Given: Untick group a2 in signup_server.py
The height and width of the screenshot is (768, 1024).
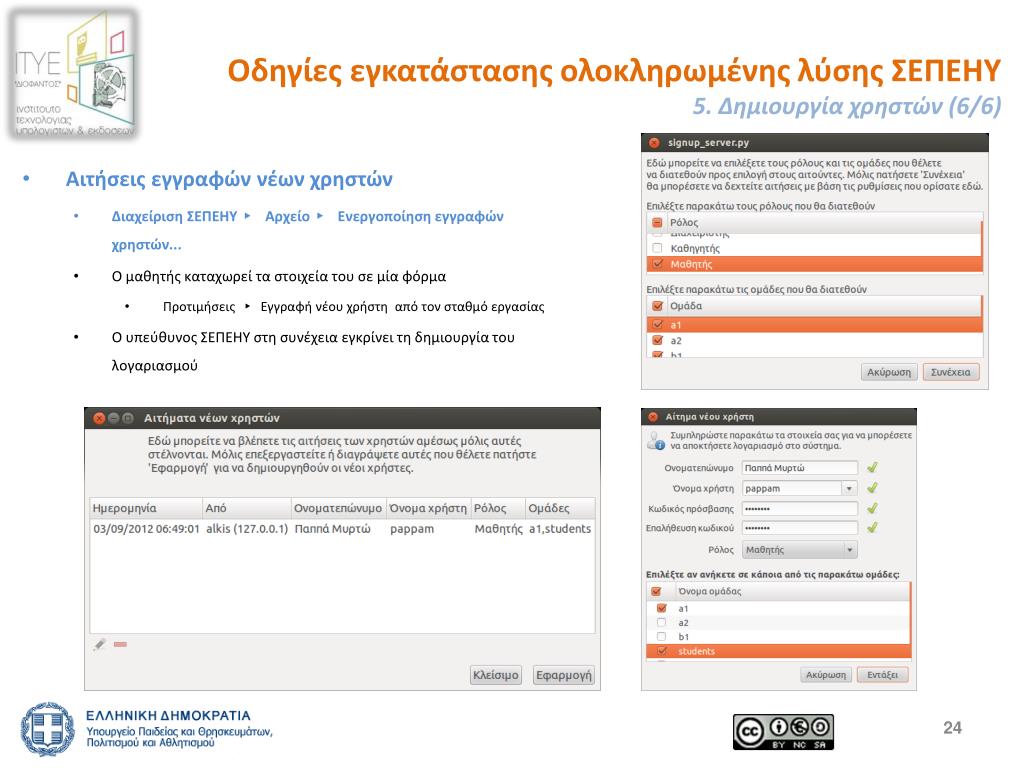Looking at the screenshot, I should [658, 340].
